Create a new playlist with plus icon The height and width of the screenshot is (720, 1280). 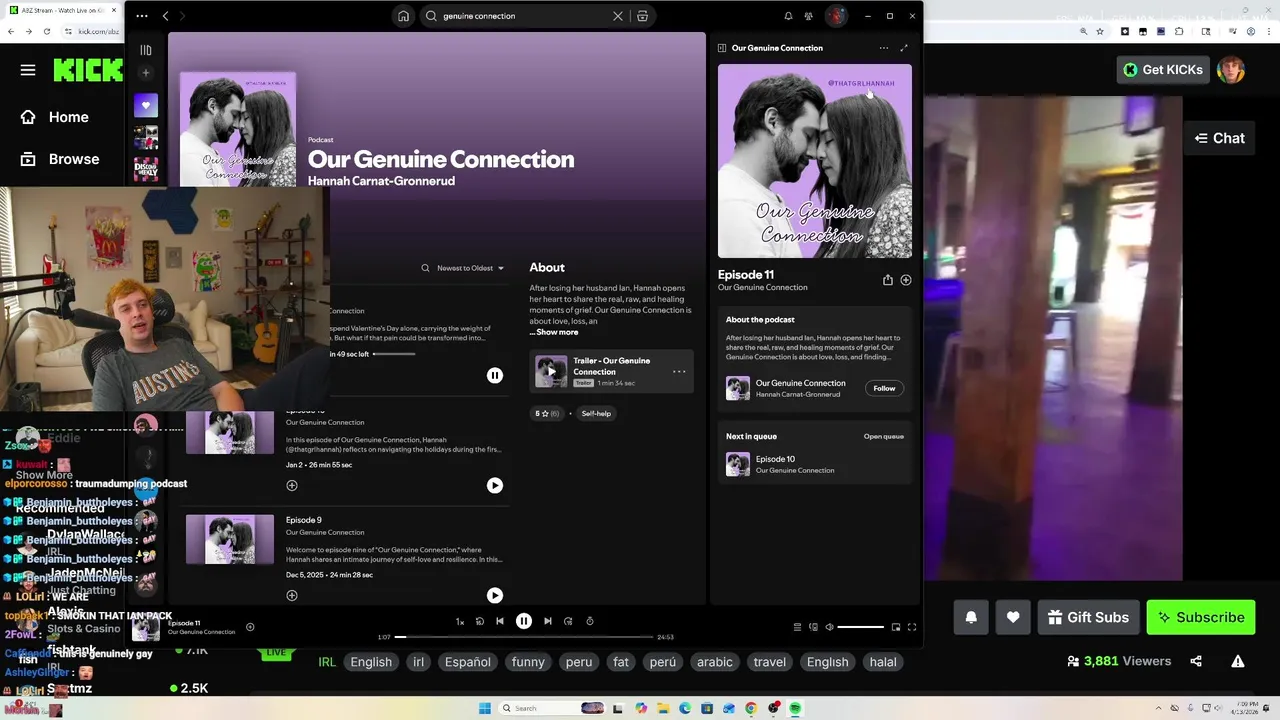146,73
